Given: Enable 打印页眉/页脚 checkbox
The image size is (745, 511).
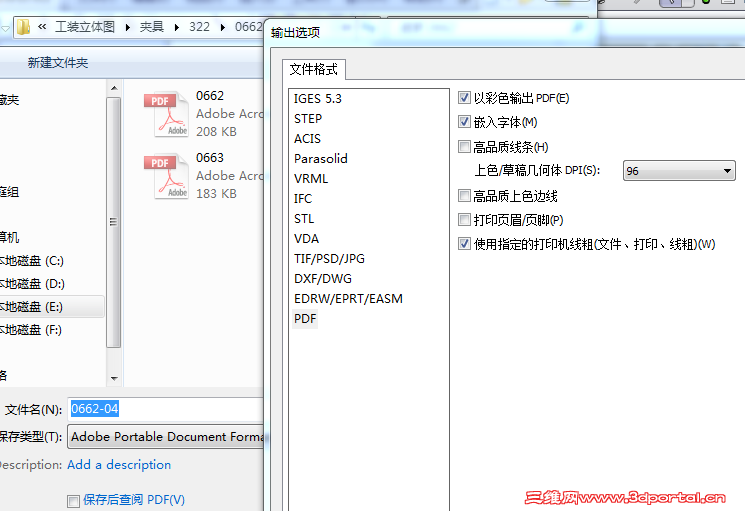Looking at the screenshot, I should [x=464, y=220].
